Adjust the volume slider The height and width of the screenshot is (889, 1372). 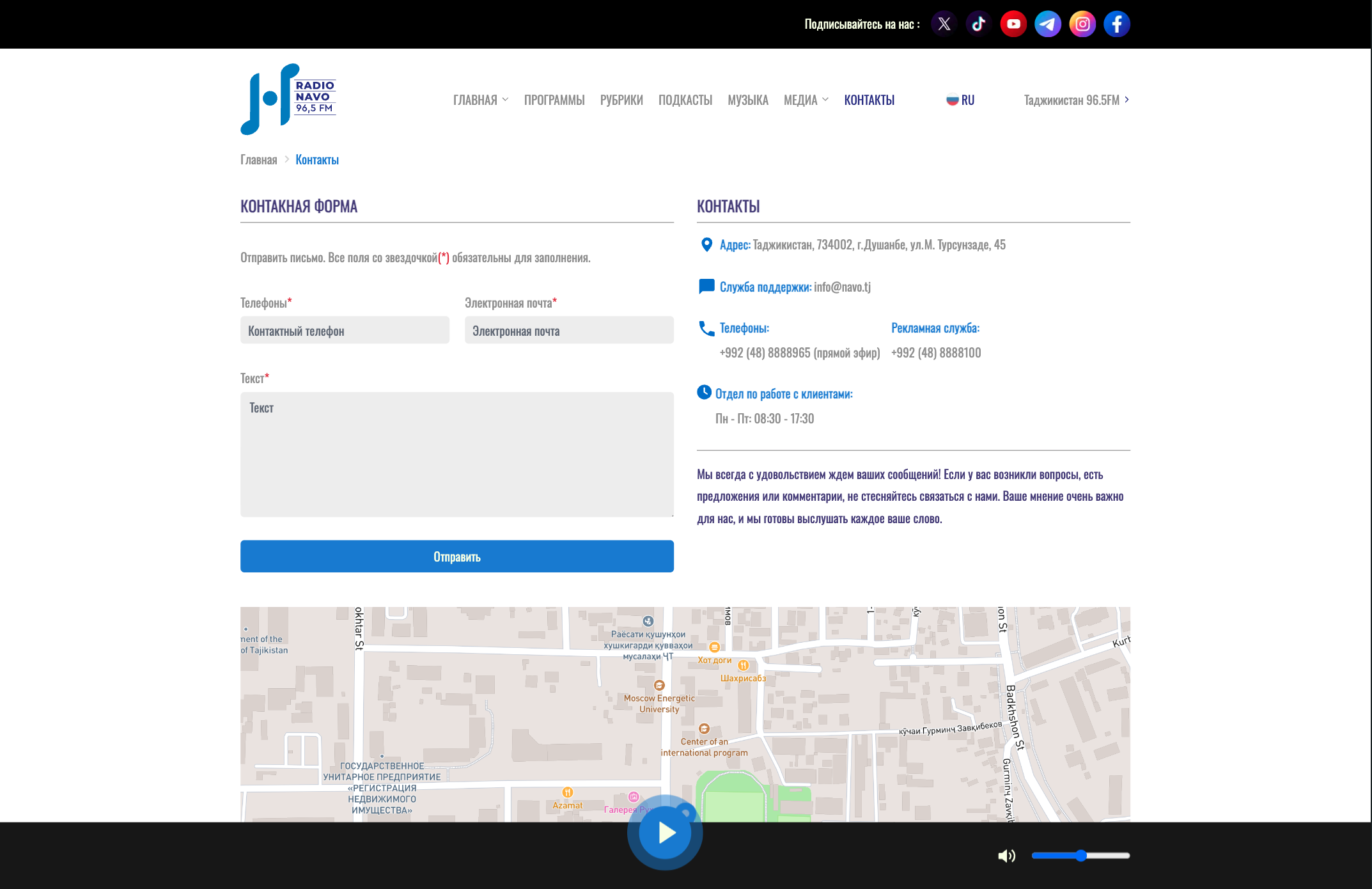click(1080, 856)
